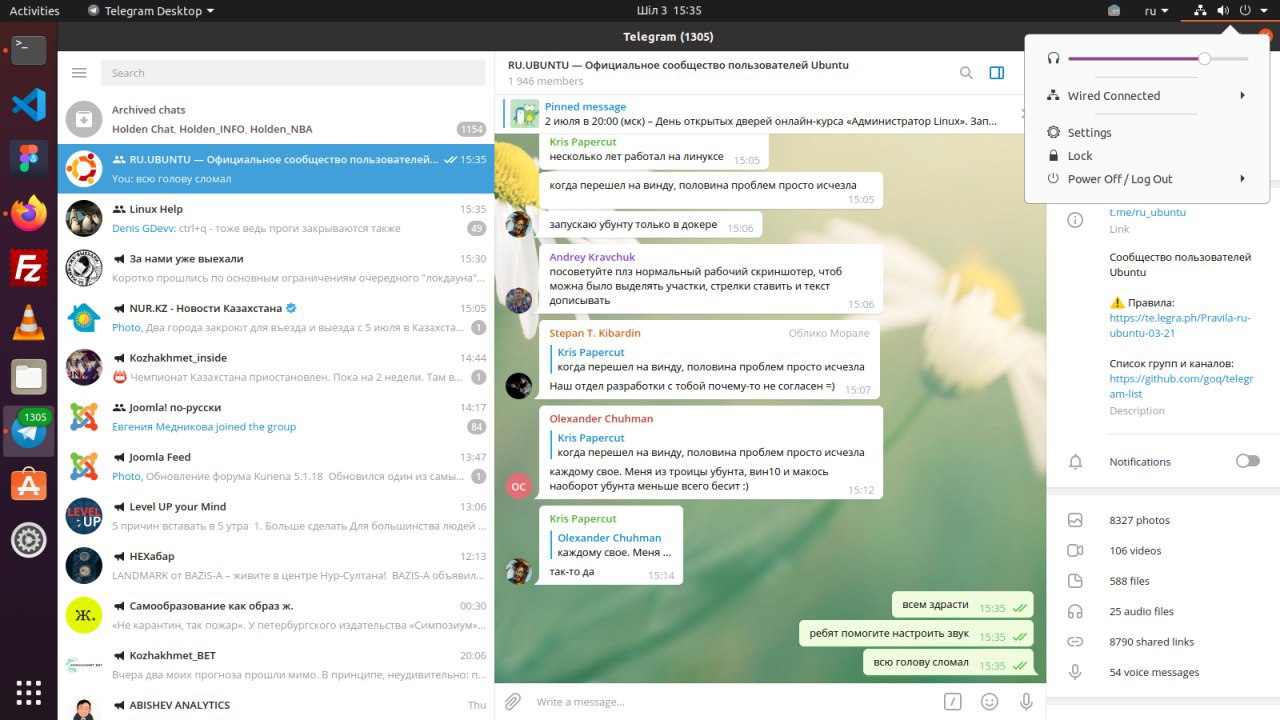
Task: Search inside the RU.UBUNTU chat
Action: pos(966,73)
